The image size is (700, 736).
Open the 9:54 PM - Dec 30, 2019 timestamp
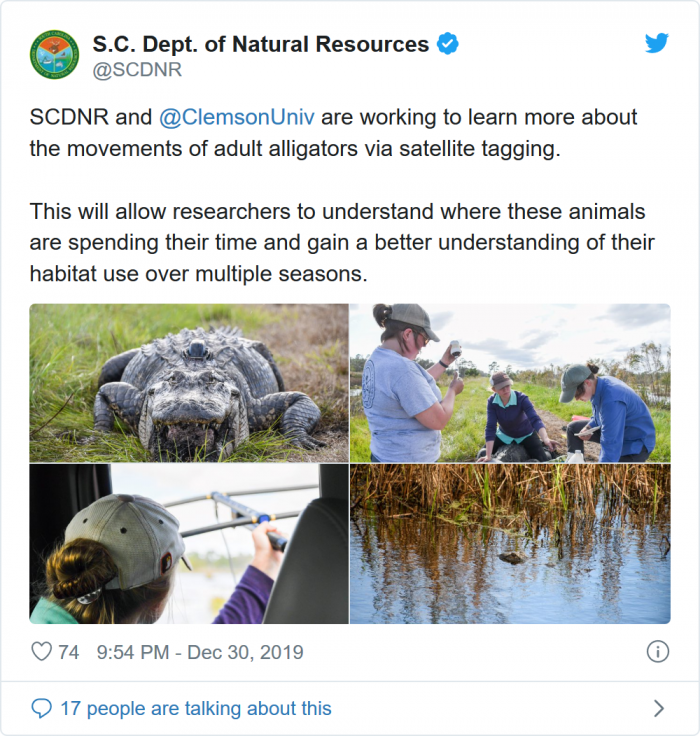[200, 652]
